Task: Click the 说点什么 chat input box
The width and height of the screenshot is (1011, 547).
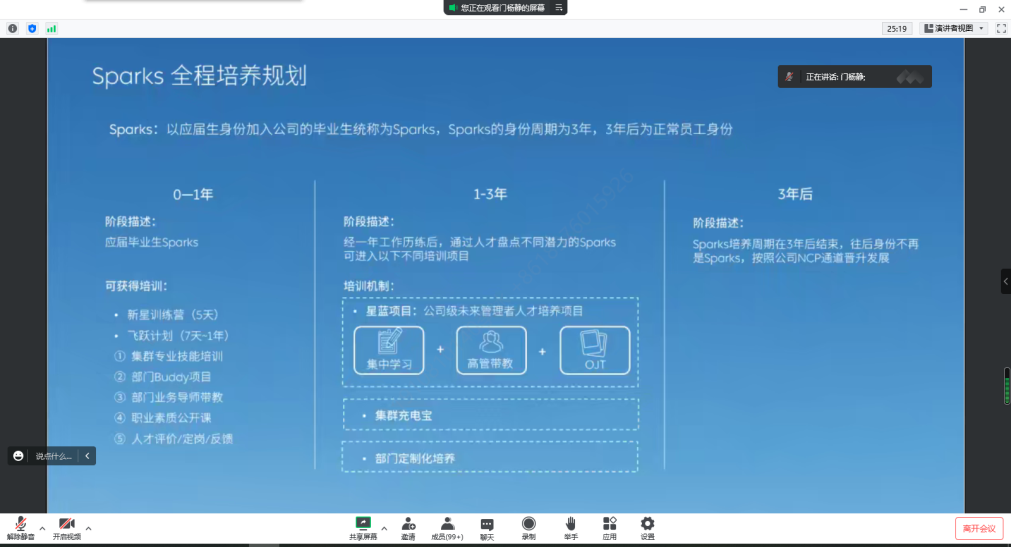Action: tap(52, 456)
